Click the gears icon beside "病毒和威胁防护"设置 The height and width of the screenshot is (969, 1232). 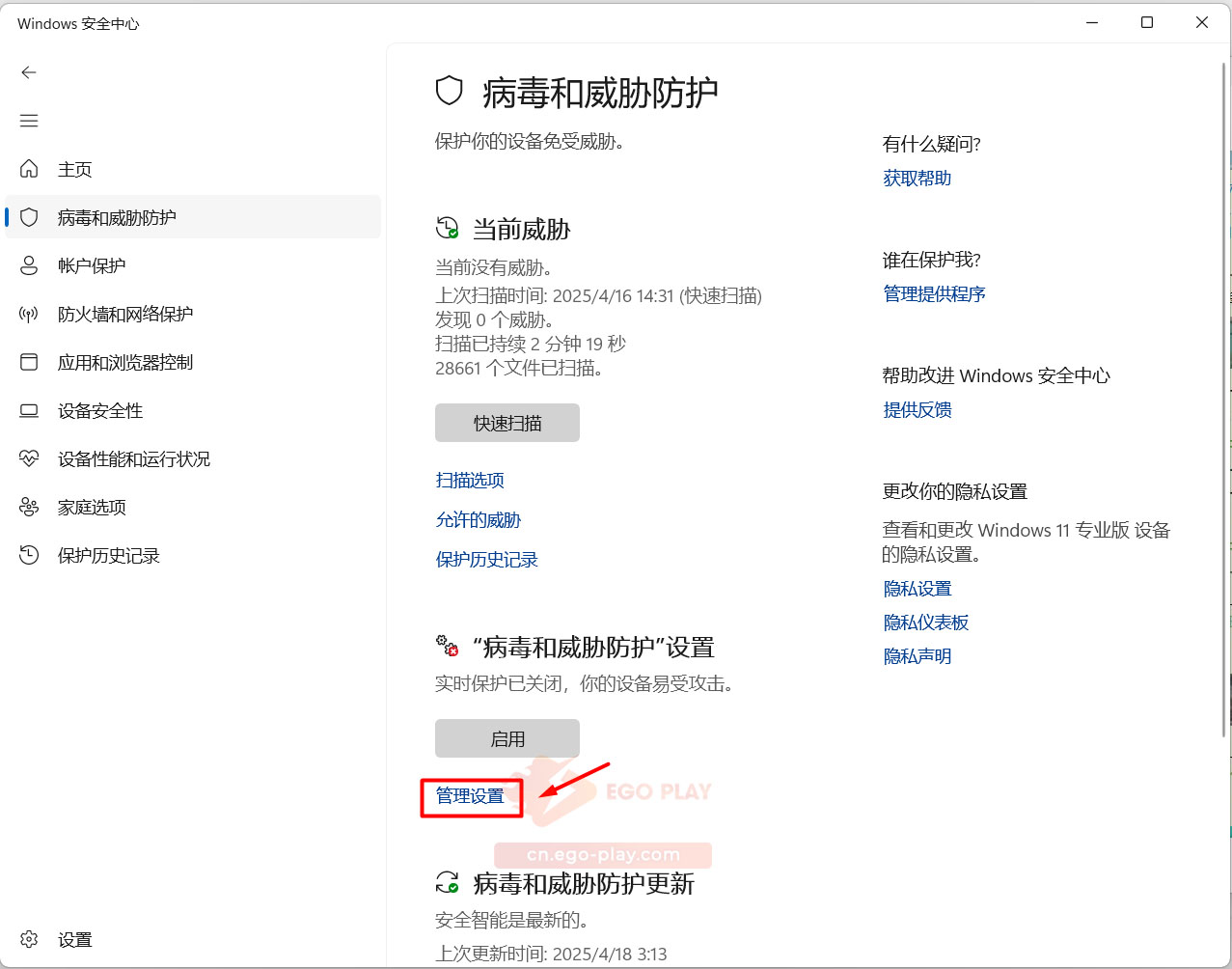coord(448,646)
